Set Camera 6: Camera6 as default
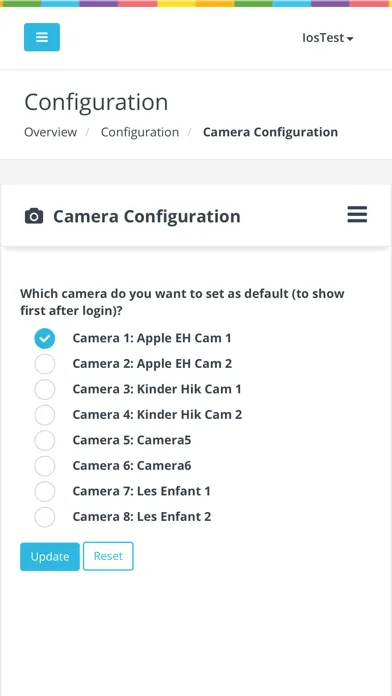 pos(45,466)
